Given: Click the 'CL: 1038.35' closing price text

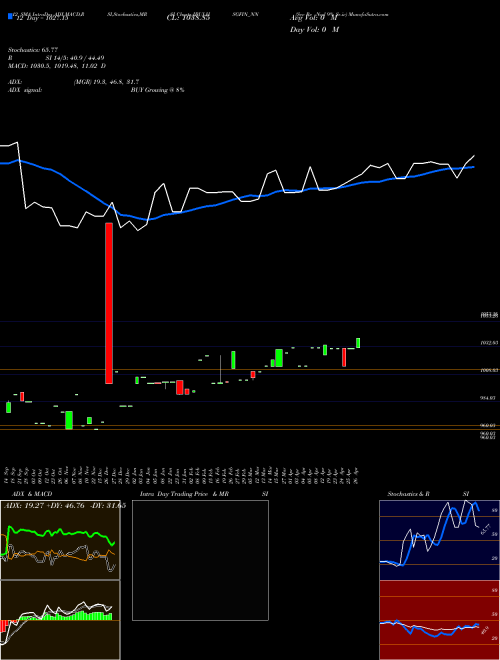Looking at the screenshot, I should tap(188, 19).
